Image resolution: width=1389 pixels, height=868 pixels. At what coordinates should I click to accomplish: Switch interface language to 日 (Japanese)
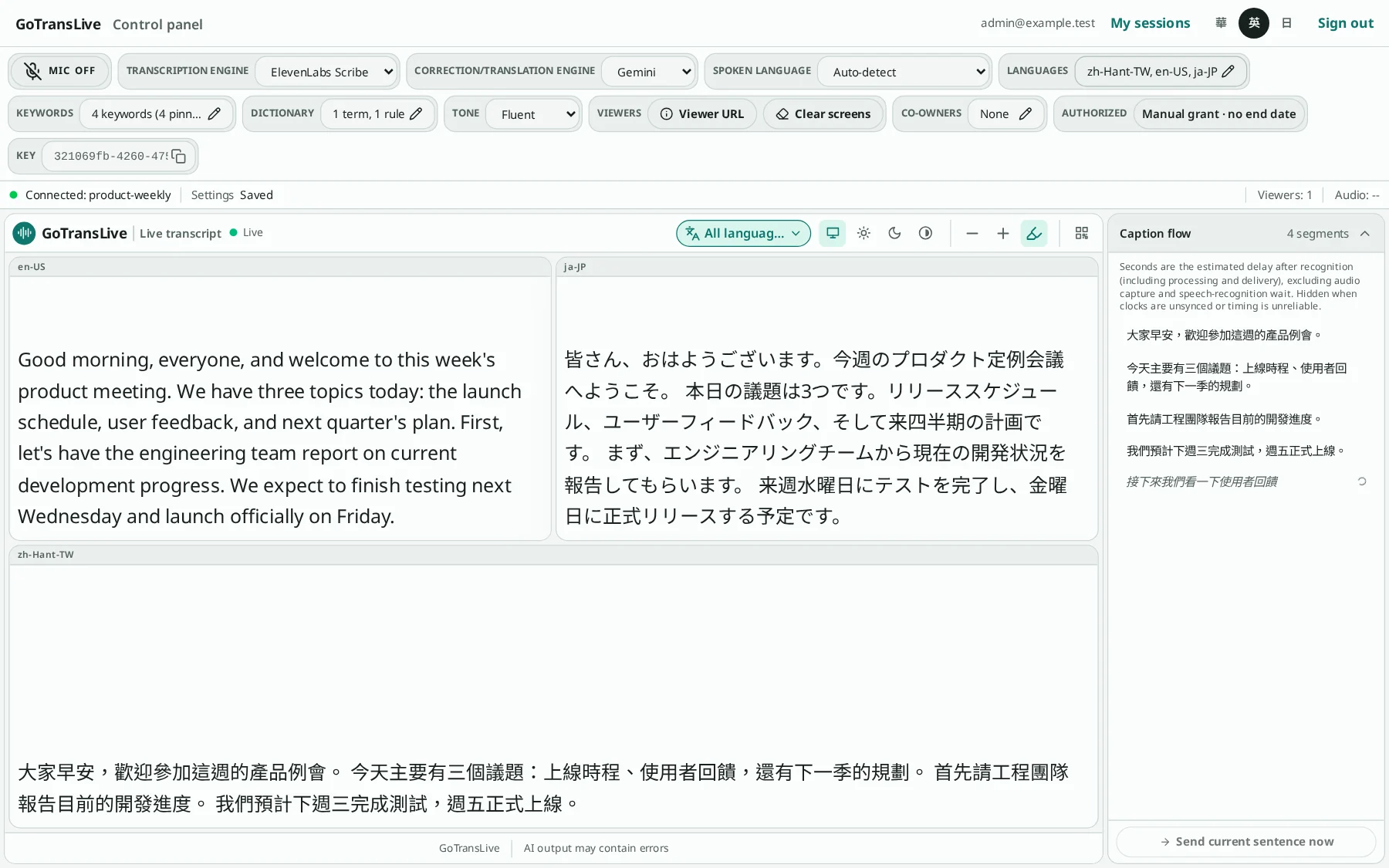pyautogui.click(x=1286, y=23)
